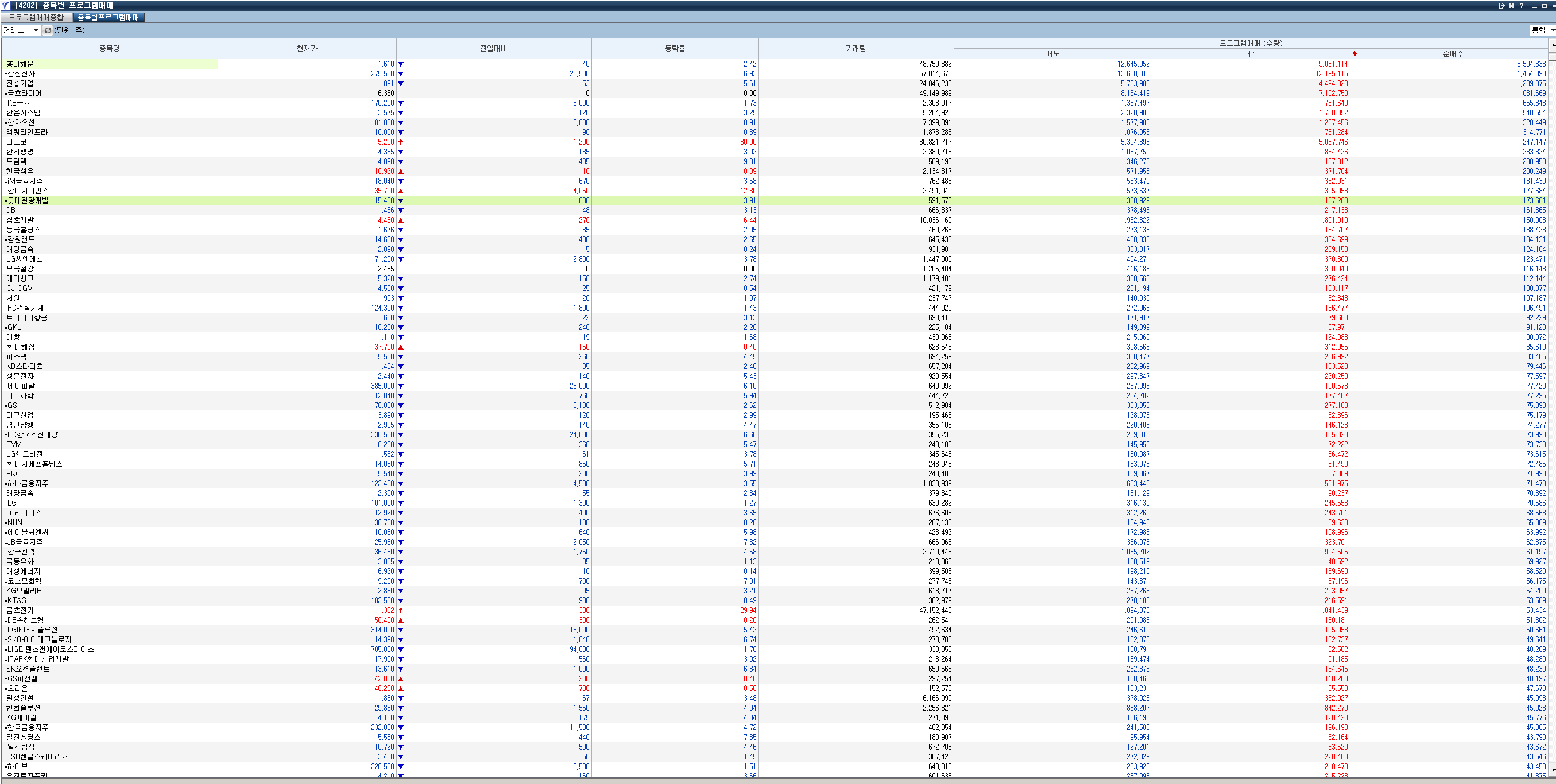This screenshot has height=784, width=1556.
Task: Select the 한국전력 stock row
Action: (775, 552)
